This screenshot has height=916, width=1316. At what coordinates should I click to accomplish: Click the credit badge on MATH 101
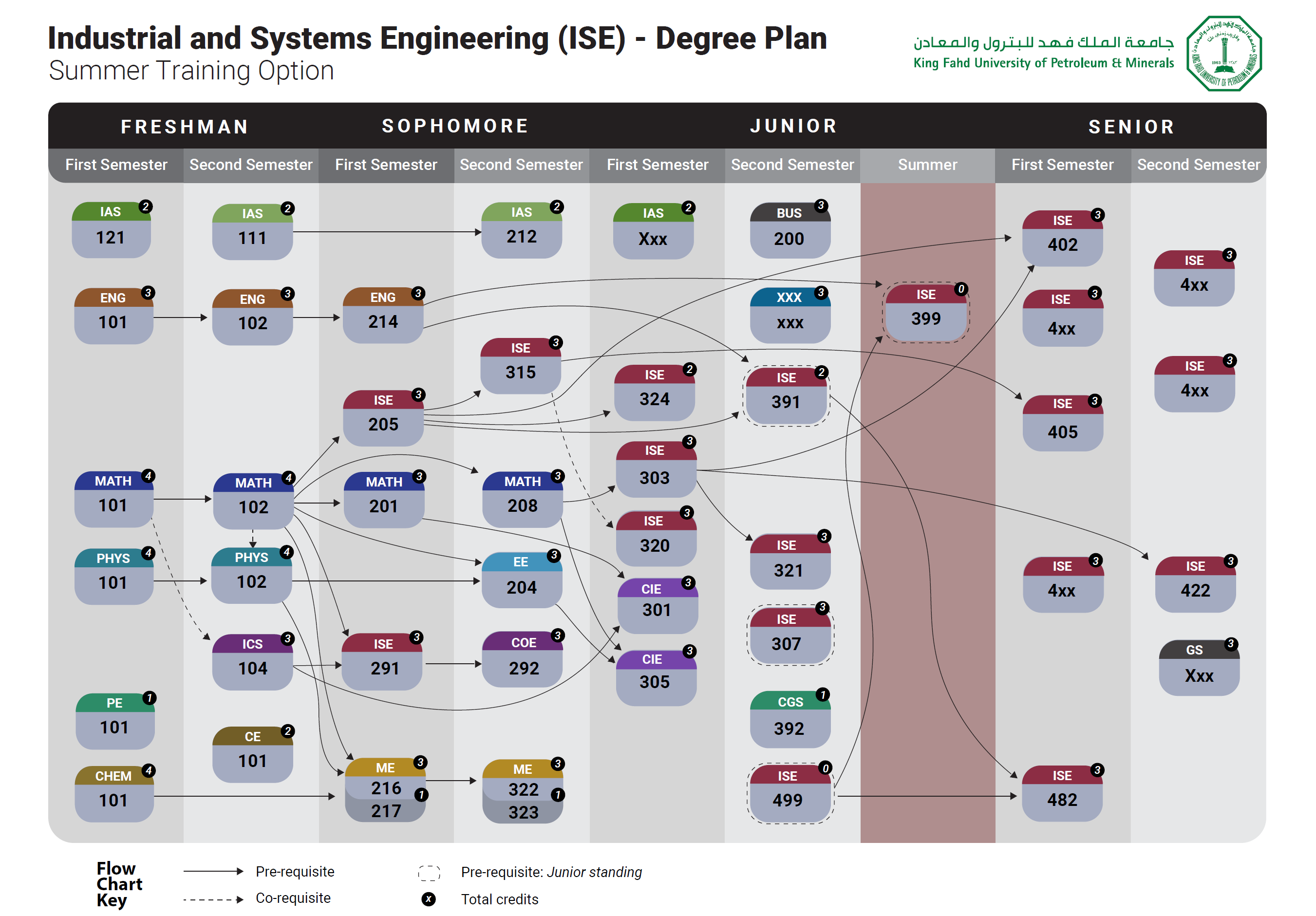pos(149,476)
